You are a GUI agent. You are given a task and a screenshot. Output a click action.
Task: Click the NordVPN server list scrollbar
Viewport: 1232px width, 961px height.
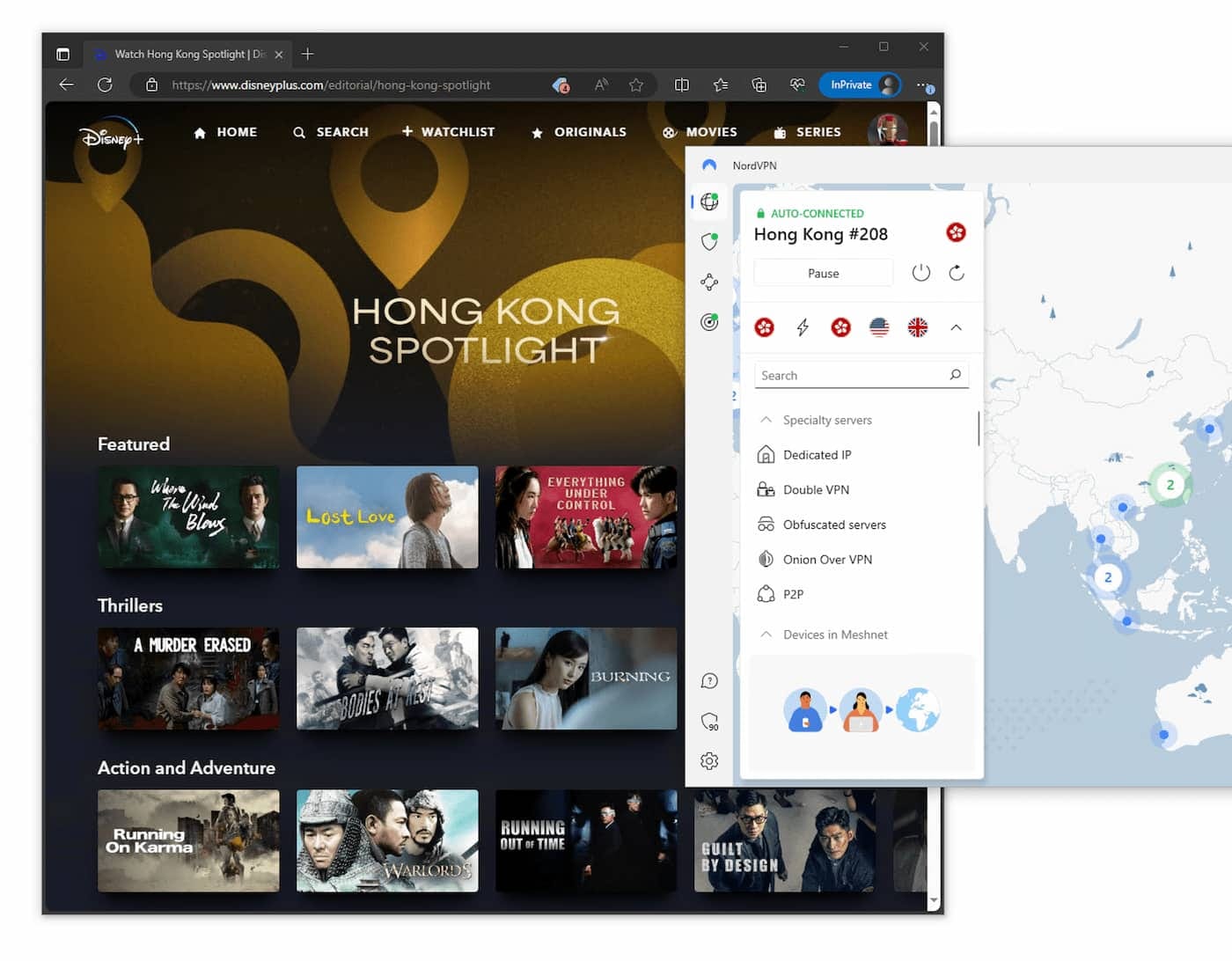point(979,429)
